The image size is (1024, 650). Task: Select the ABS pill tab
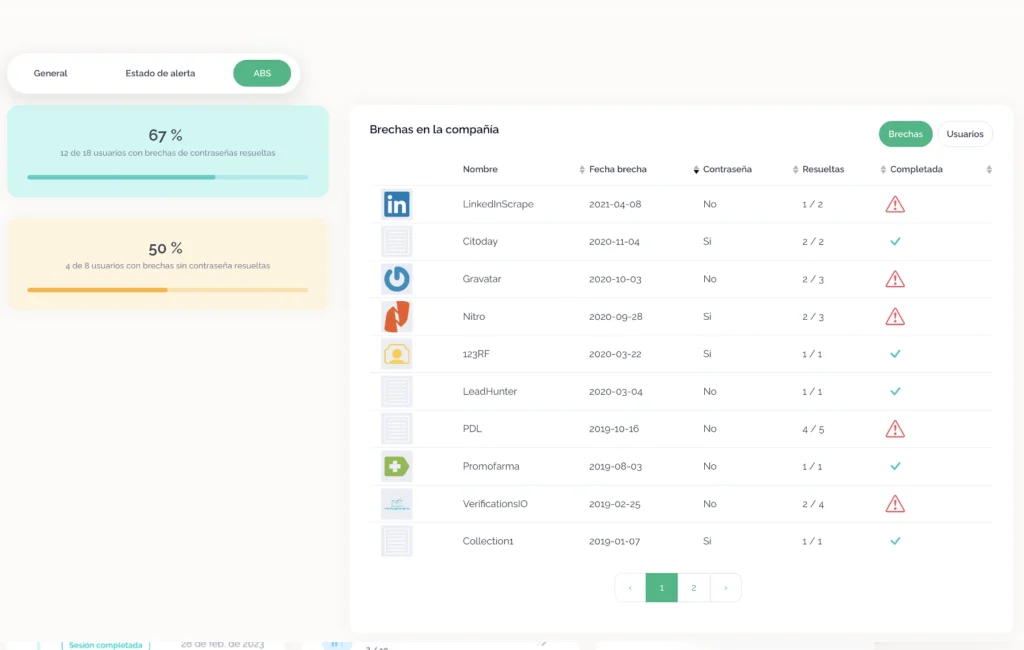(262, 73)
